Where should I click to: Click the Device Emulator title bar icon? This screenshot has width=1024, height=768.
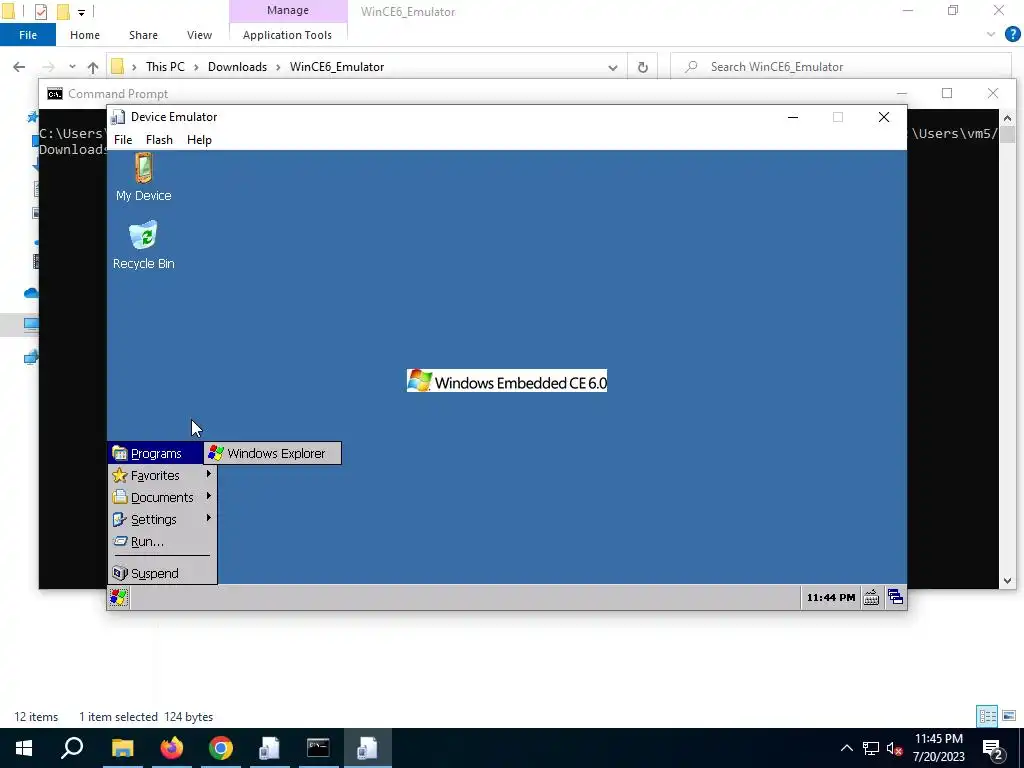(118, 117)
